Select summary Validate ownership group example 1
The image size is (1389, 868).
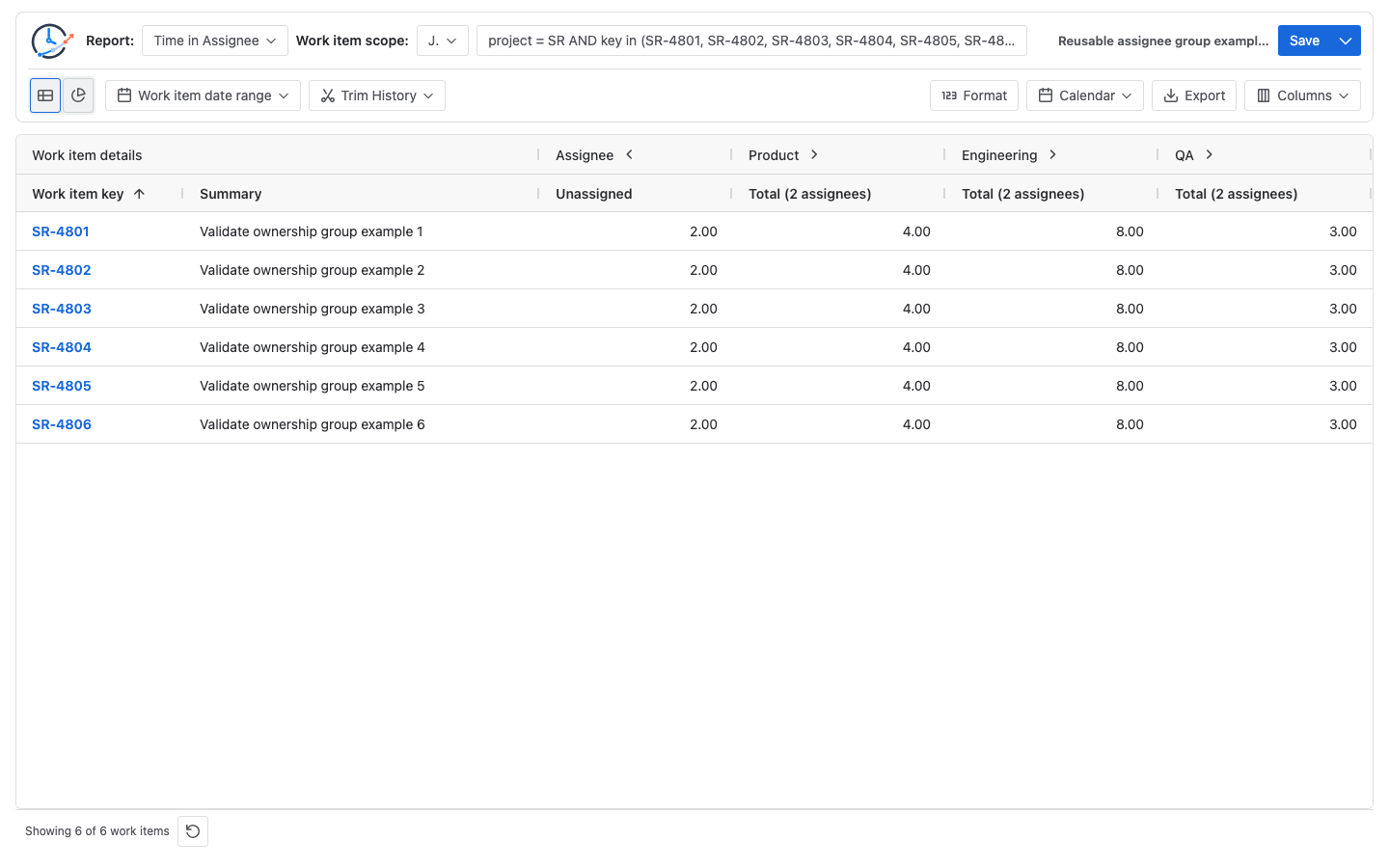click(x=312, y=231)
